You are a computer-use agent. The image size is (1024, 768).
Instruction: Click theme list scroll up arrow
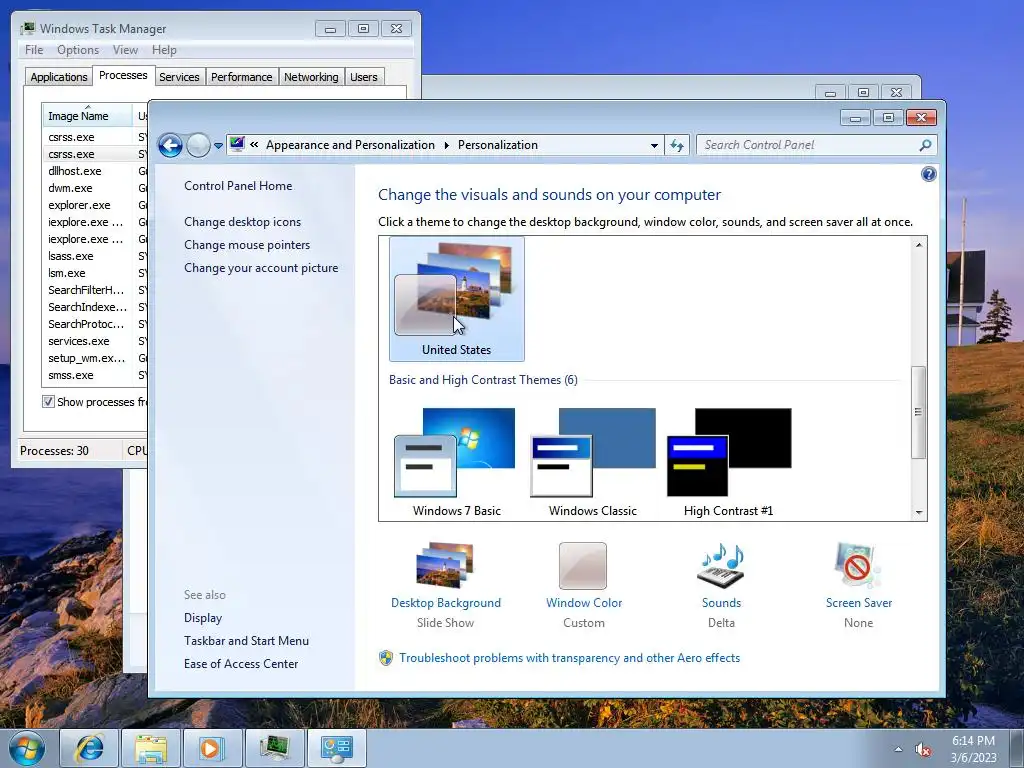pyautogui.click(x=919, y=245)
